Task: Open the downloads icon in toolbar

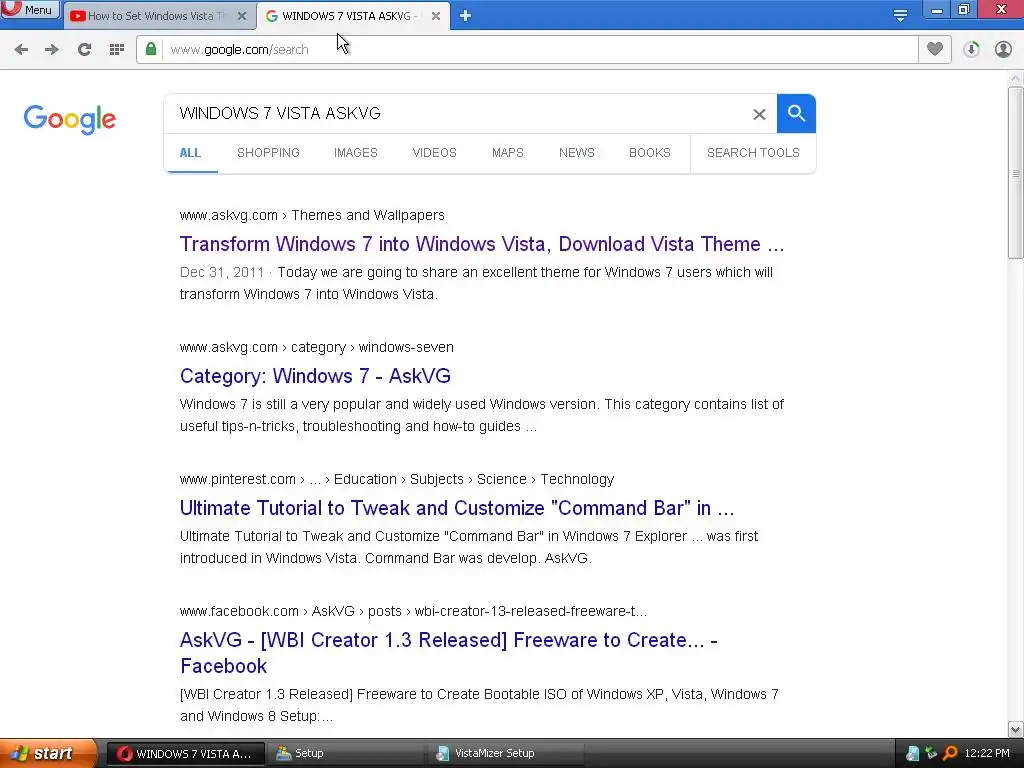Action: coord(971,50)
